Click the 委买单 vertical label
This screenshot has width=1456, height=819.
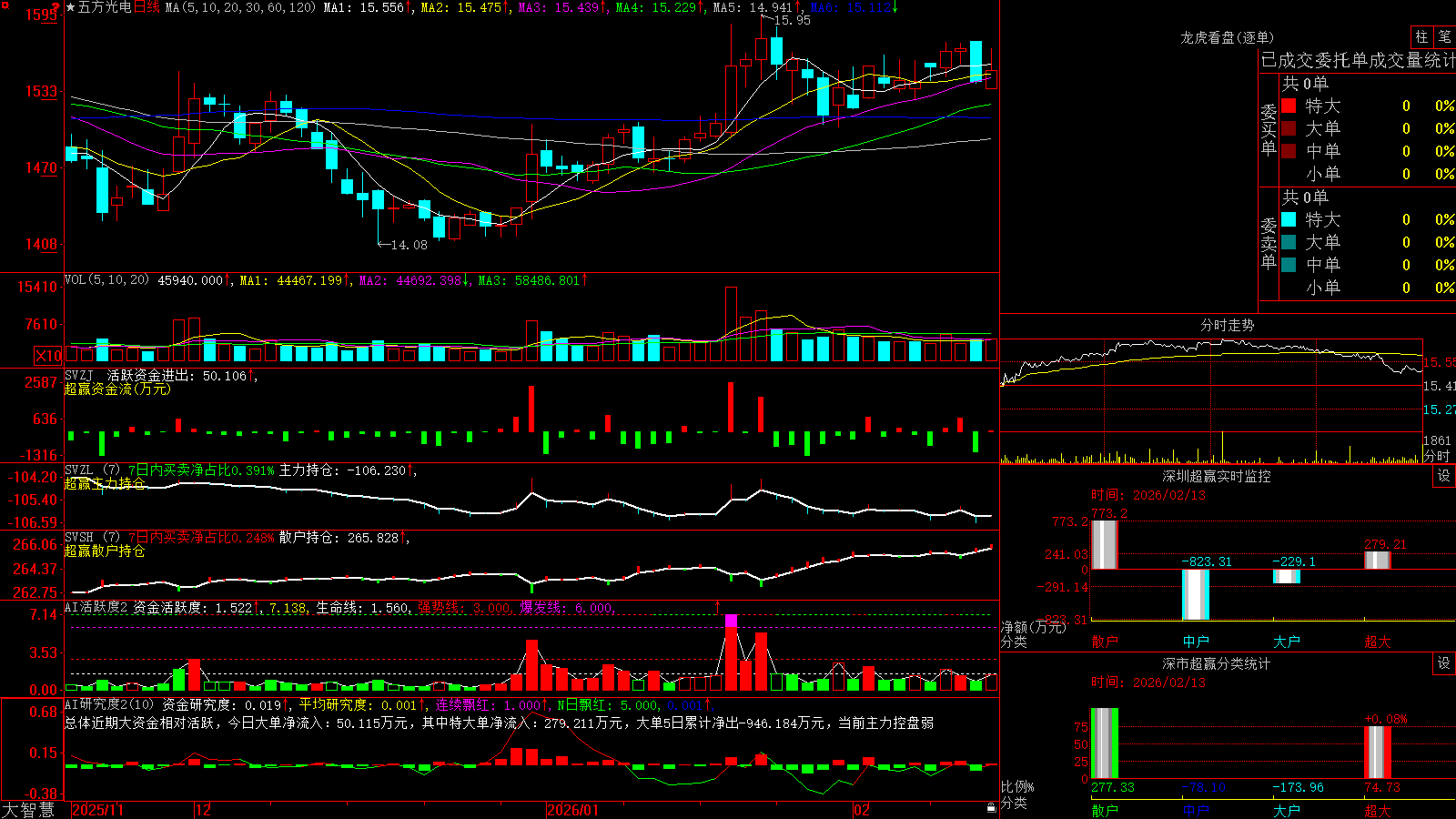(1269, 129)
